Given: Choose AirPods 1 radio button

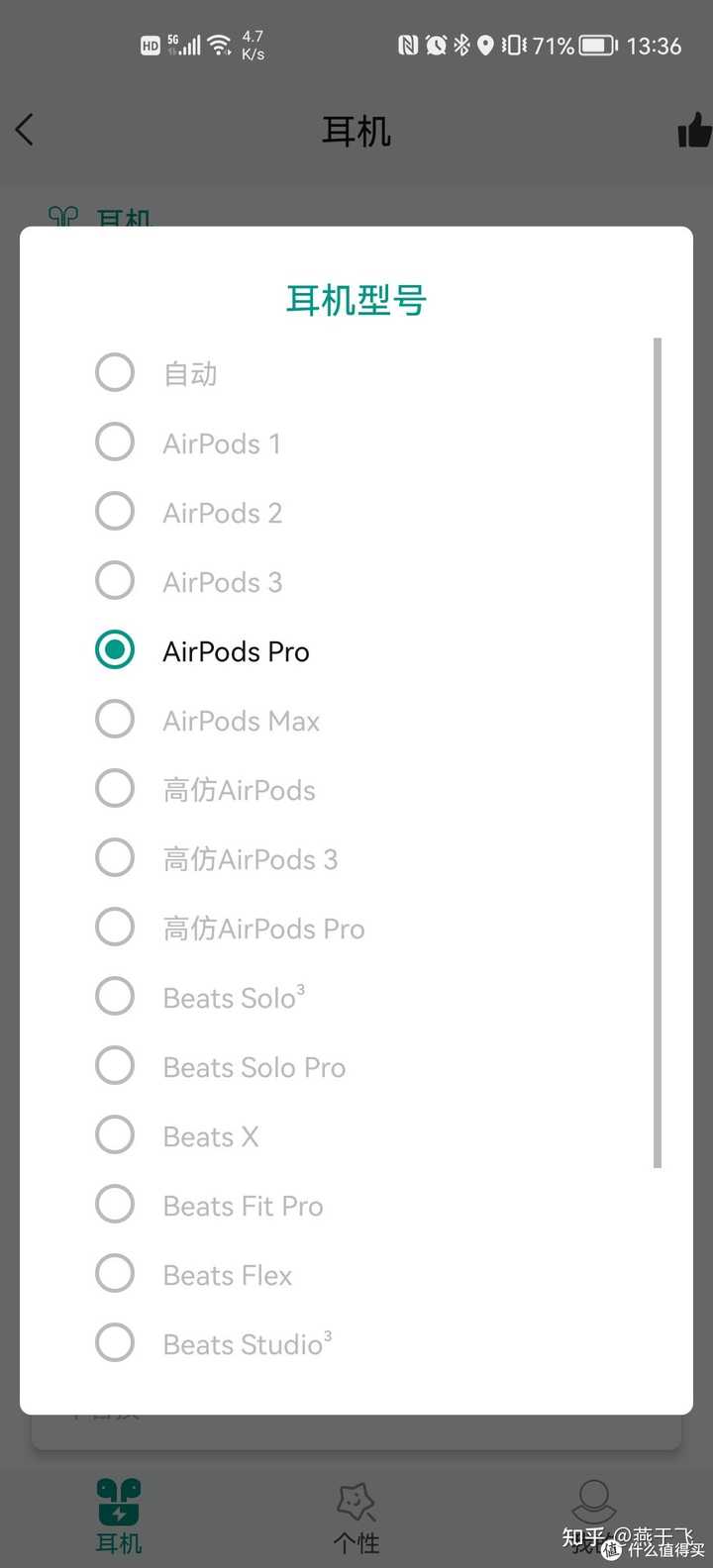Looking at the screenshot, I should click(x=115, y=442).
